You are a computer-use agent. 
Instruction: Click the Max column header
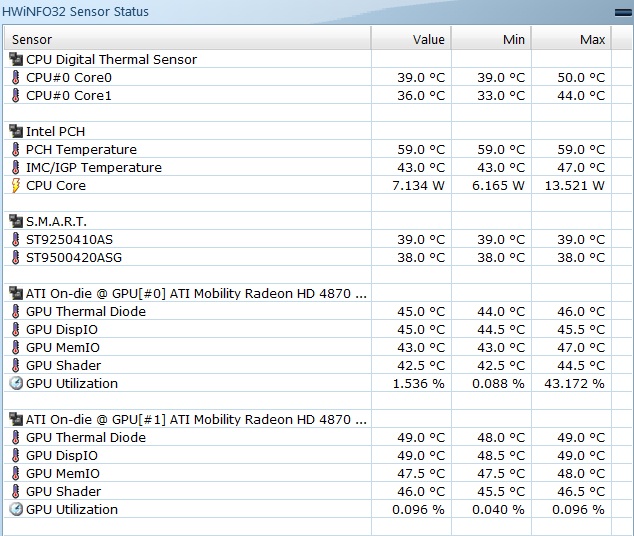[x=571, y=39]
